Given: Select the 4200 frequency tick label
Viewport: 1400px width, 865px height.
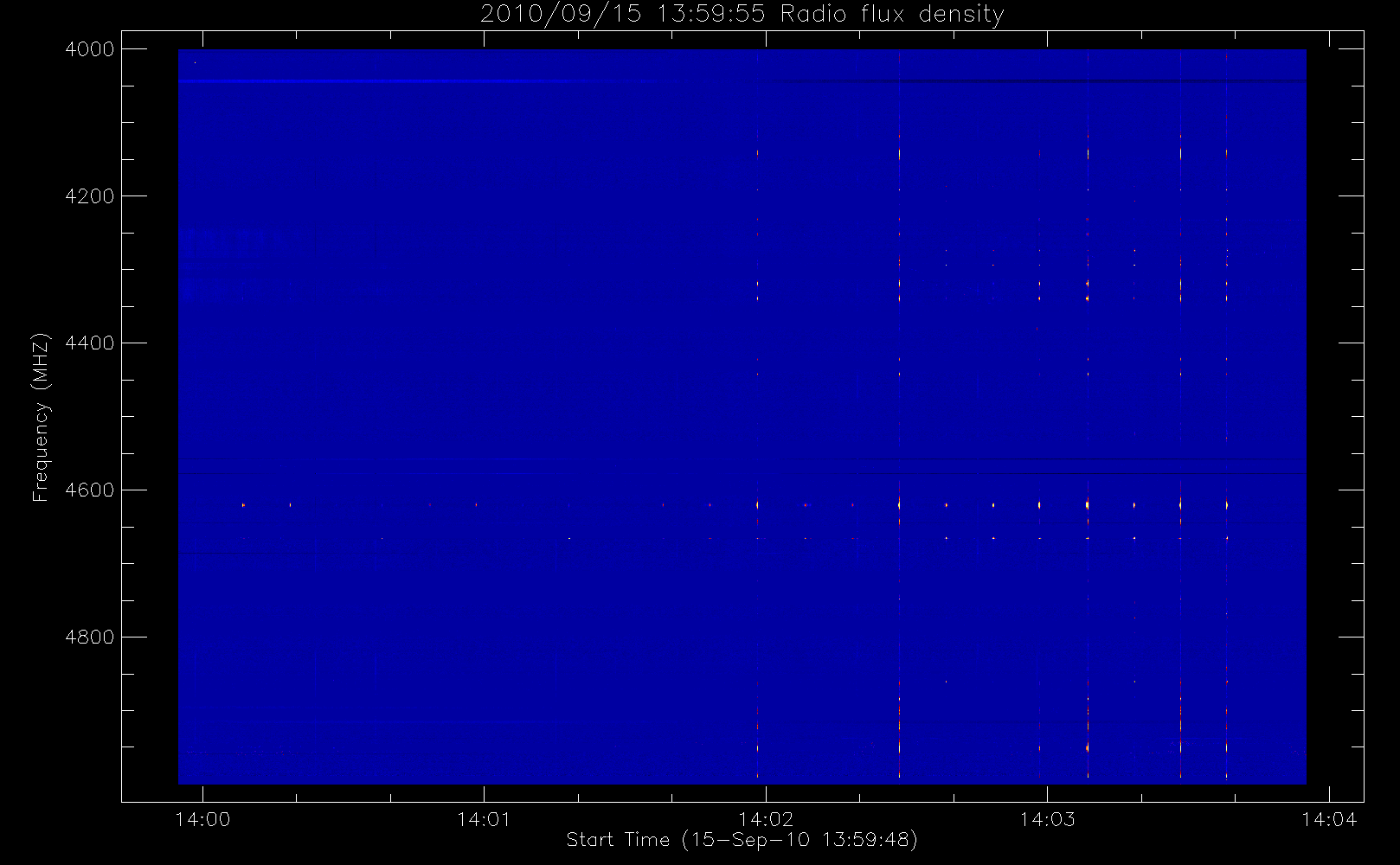Looking at the screenshot, I should coord(90,196).
